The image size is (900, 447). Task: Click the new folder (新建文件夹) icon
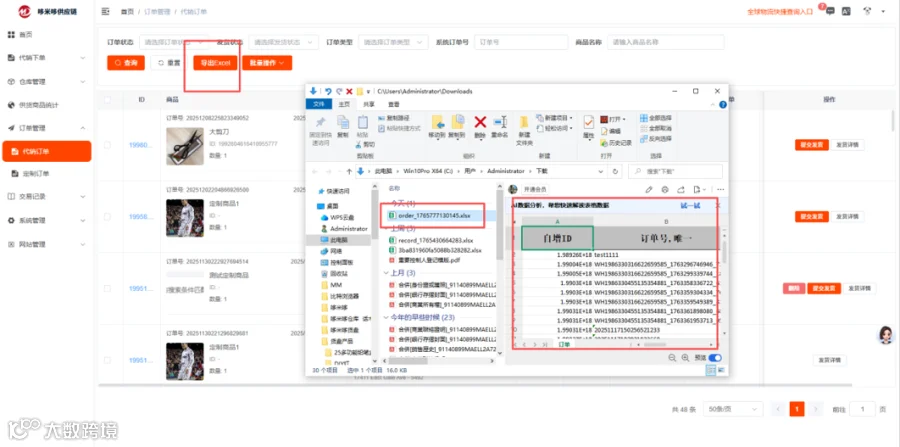tap(524, 122)
